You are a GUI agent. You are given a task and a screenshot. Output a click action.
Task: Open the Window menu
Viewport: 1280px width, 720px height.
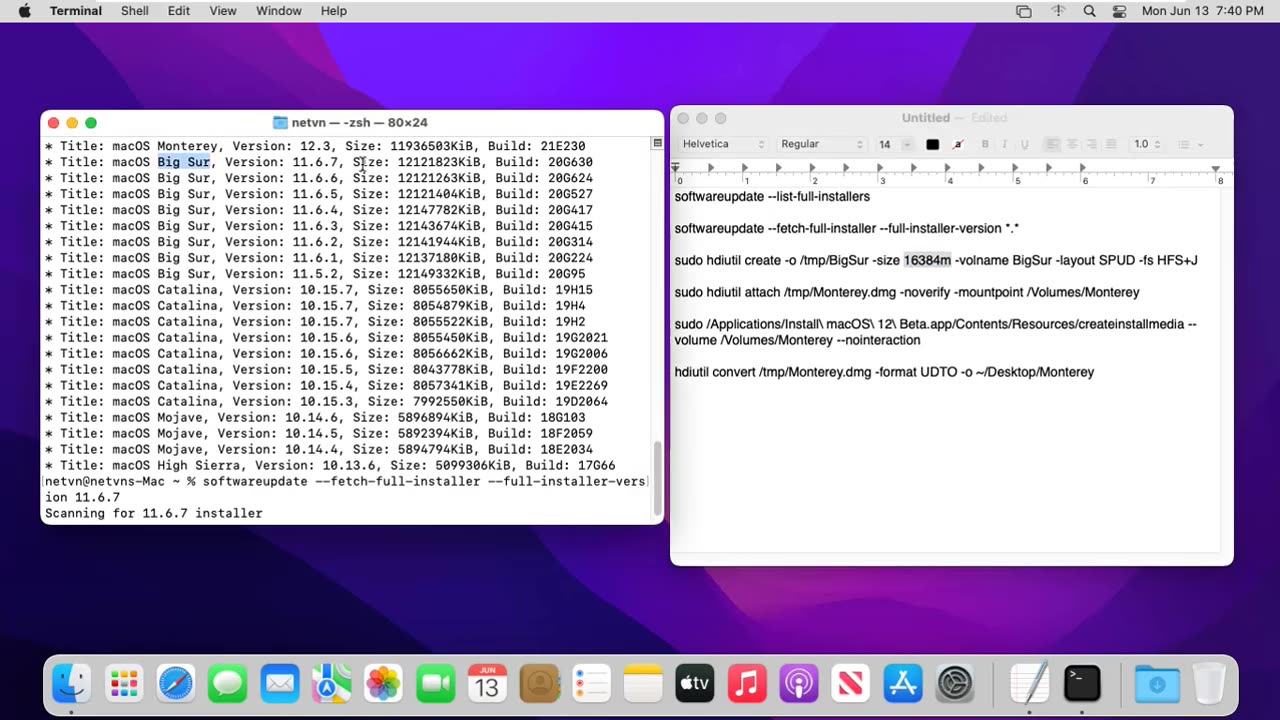click(x=279, y=11)
